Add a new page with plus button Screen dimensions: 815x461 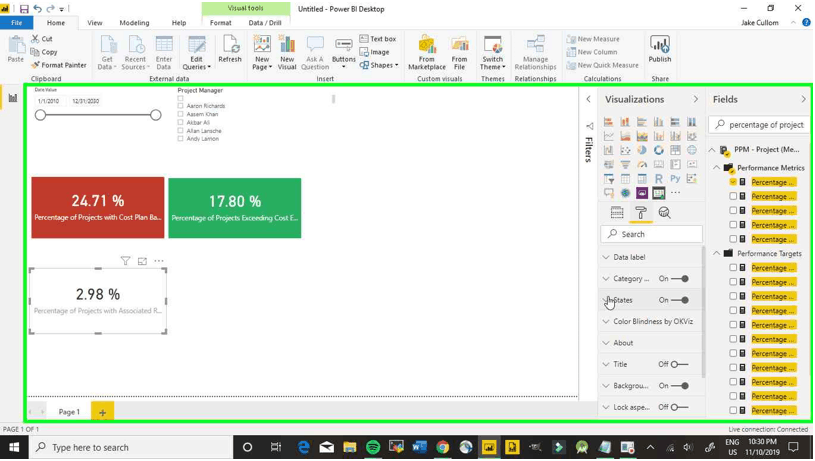(x=102, y=413)
